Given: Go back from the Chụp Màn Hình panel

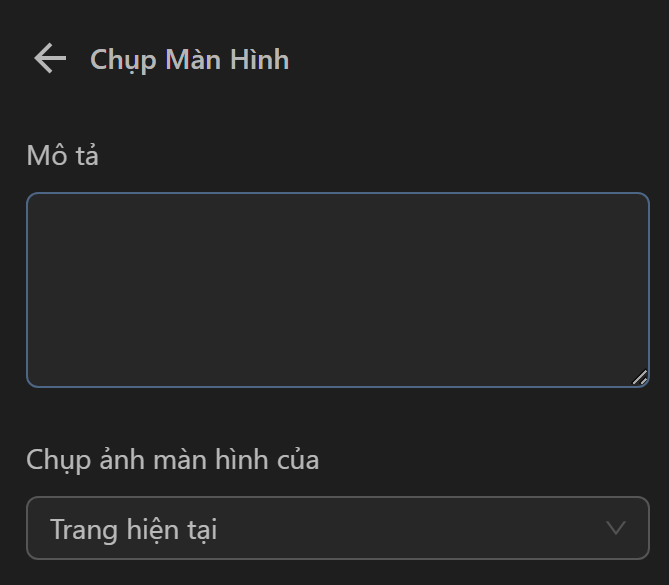Looking at the screenshot, I should [x=49, y=59].
